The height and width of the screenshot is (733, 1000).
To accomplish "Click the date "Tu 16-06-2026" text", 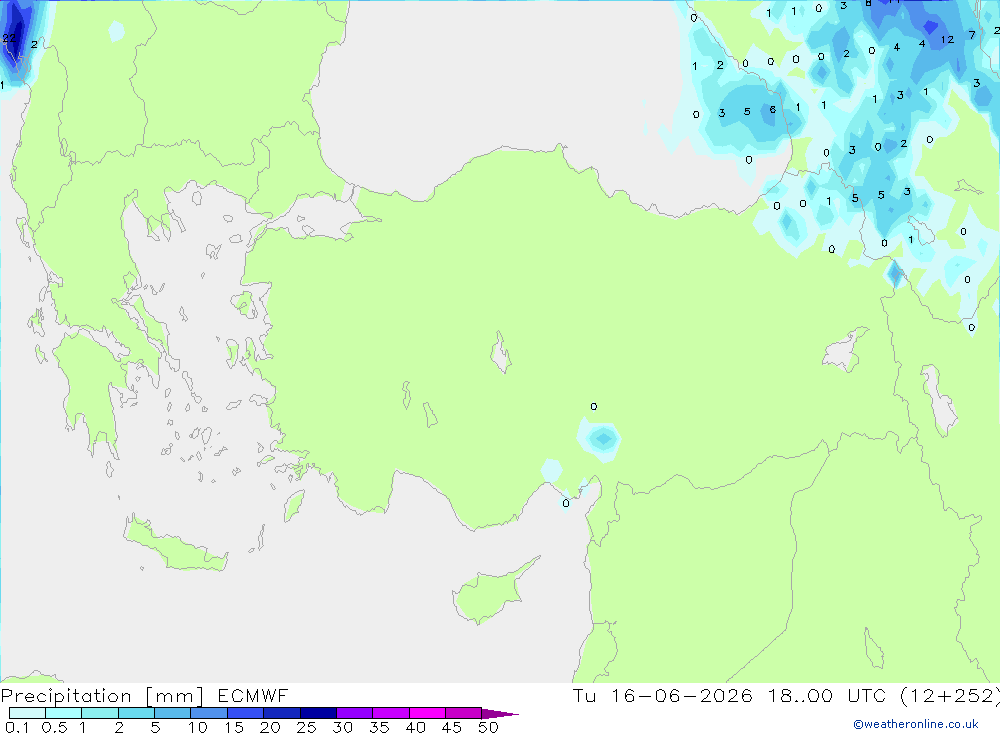I will pyautogui.click(x=662, y=696).
